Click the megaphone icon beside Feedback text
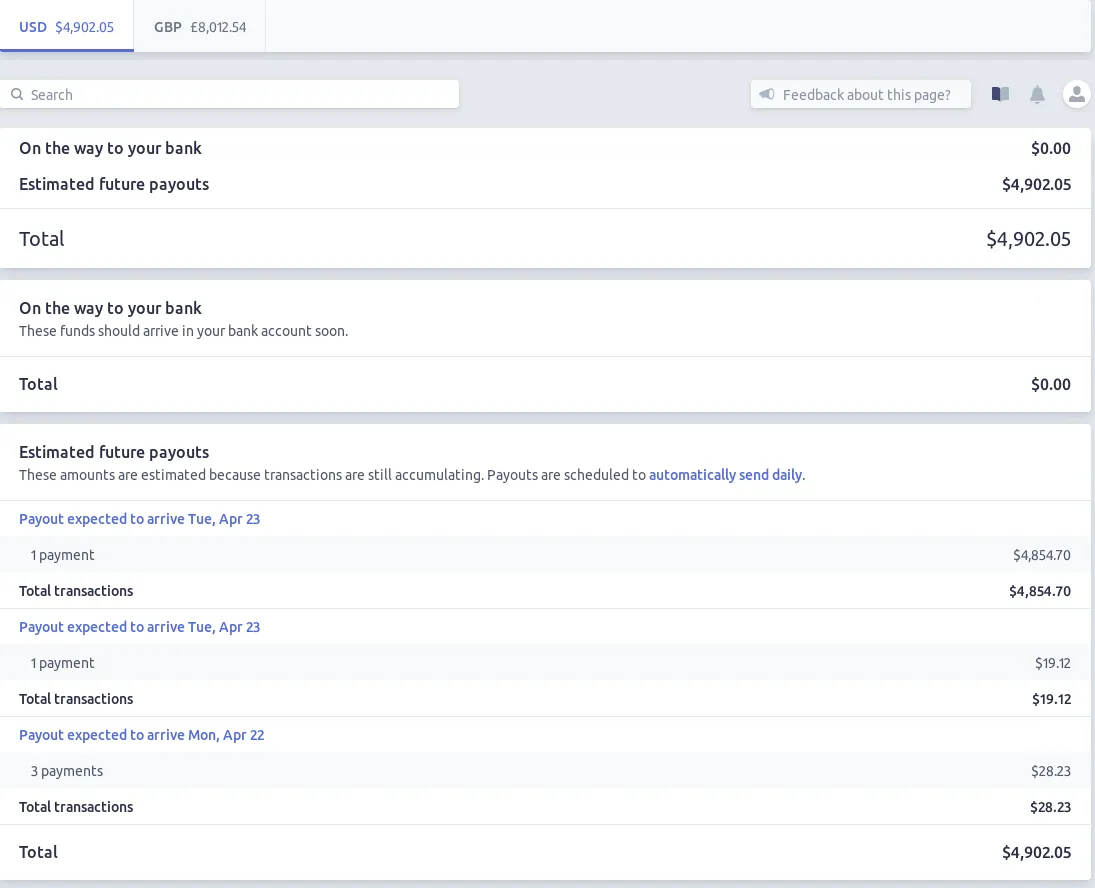The width and height of the screenshot is (1095, 888). 767,95
